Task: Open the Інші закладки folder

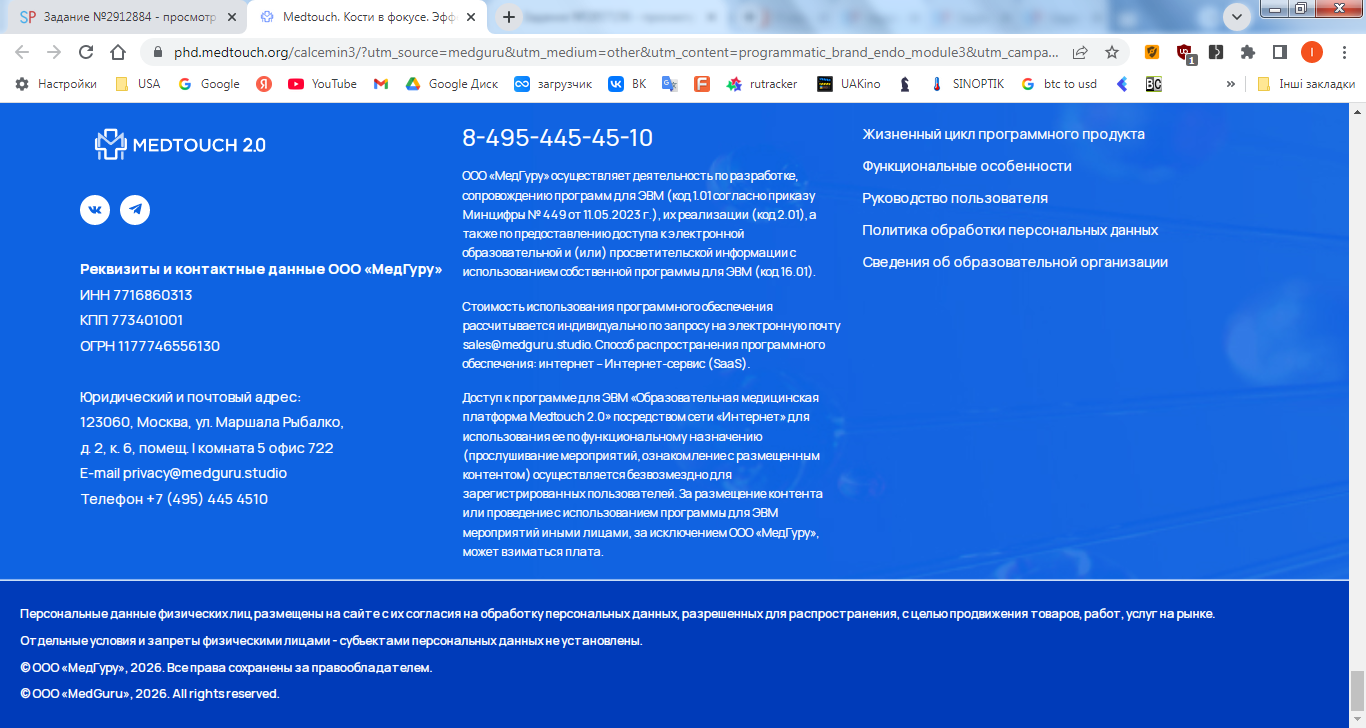Action: pos(1306,84)
